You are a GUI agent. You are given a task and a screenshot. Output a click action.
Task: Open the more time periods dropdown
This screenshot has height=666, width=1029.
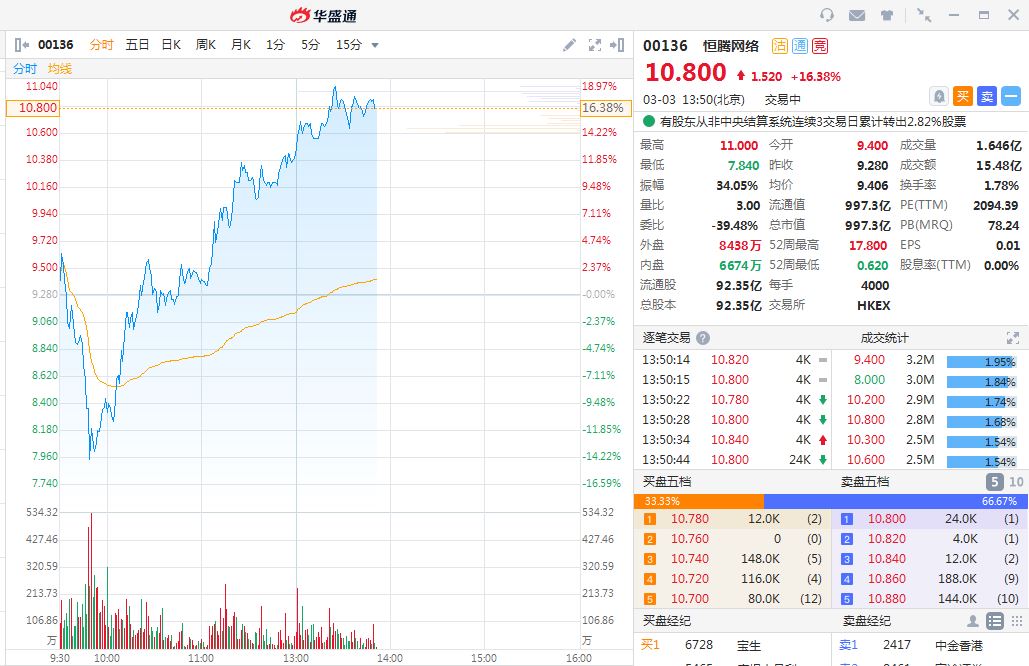pyautogui.click(x=375, y=45)
